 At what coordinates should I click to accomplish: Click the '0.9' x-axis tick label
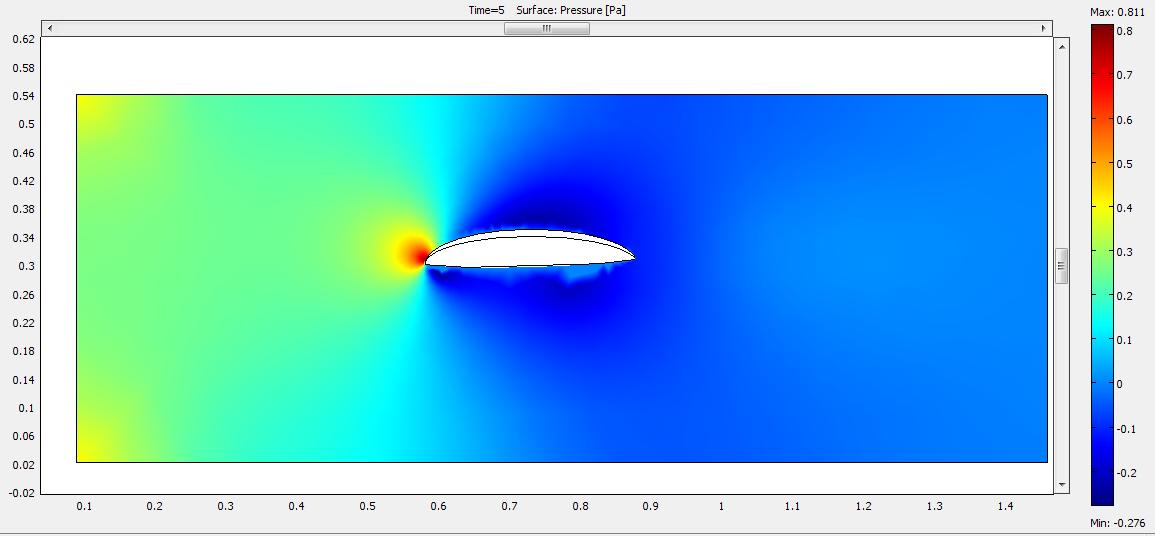(x=650, y=507)
